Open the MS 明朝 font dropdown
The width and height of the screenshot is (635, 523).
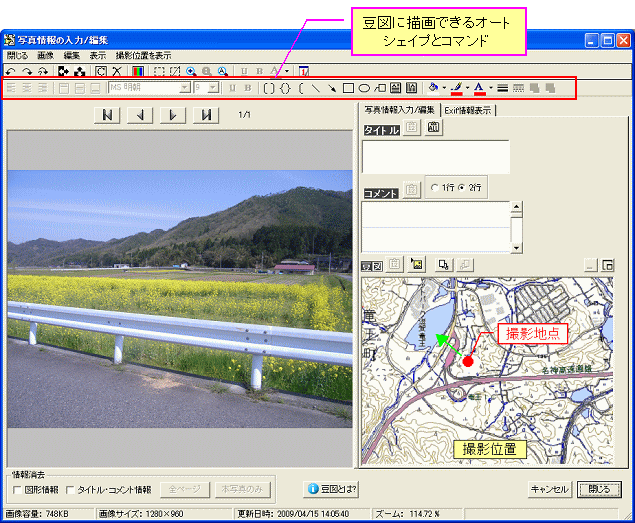coord(185,88)
